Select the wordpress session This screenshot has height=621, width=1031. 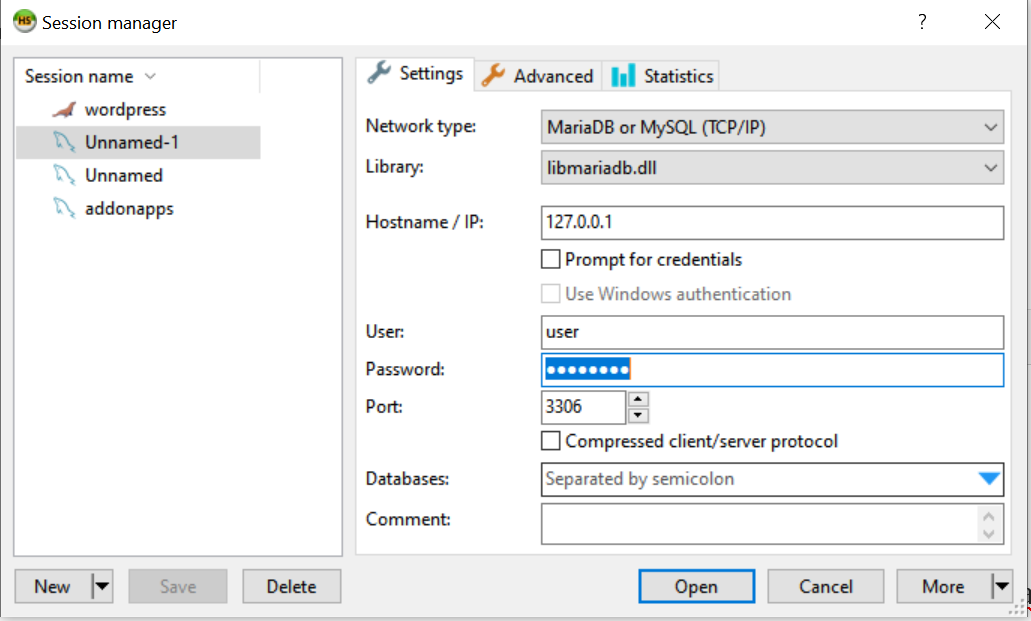[125, 109]
